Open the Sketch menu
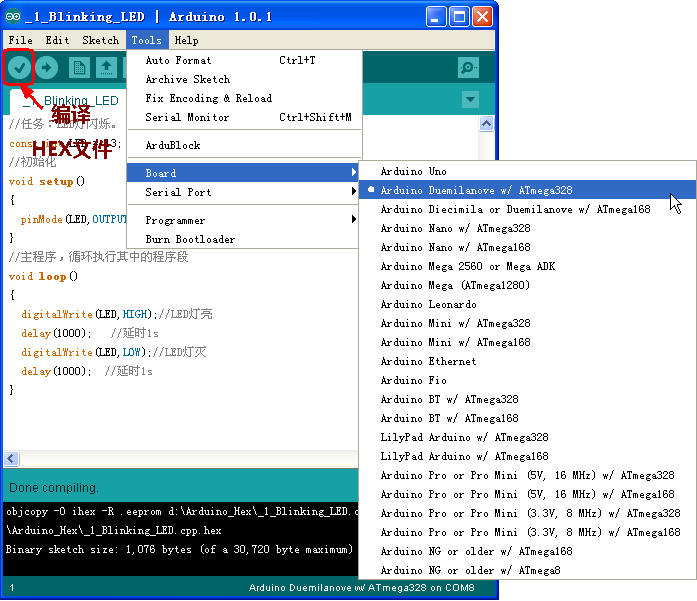Image resolution: width=697 pixels, height=601 pixels. (100, 40)
